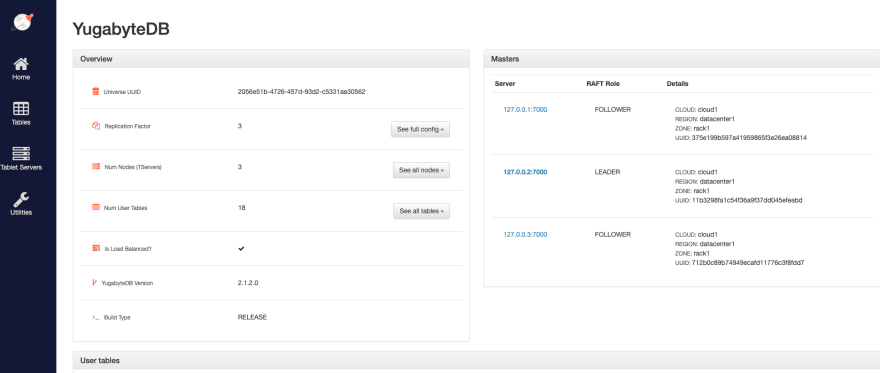Click the Masters panel header

tap(682, 59)
